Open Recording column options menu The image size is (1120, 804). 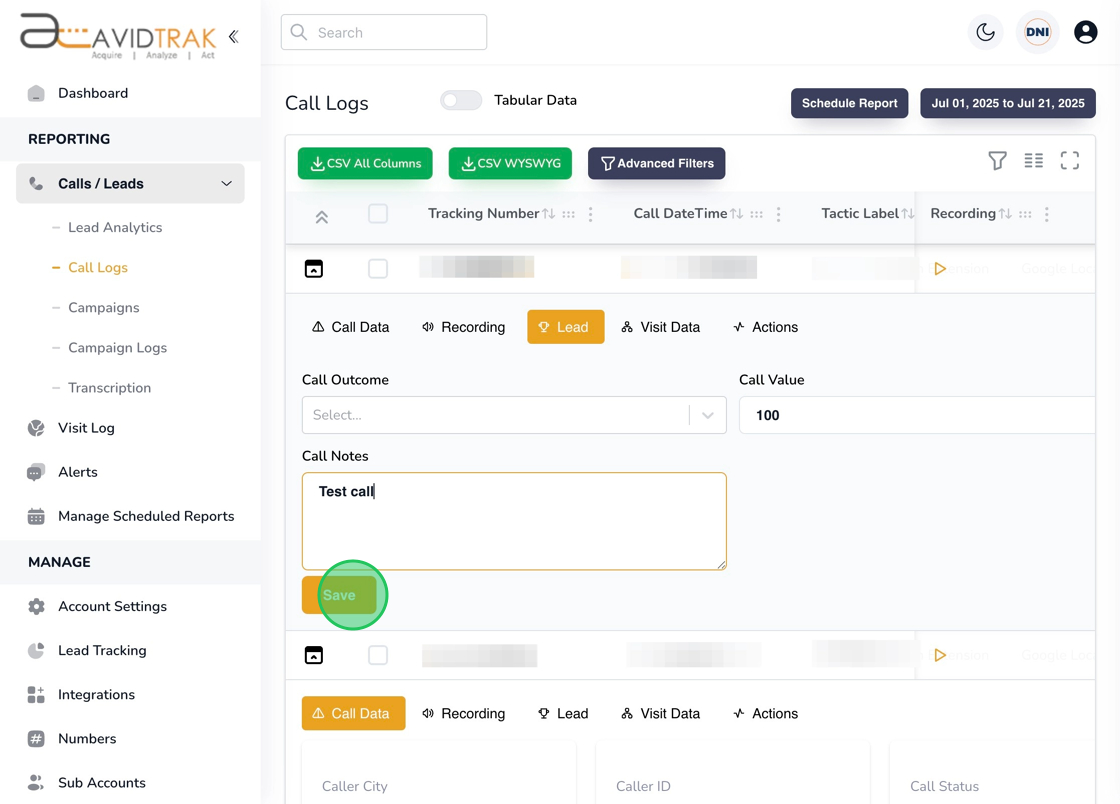coord(1046,214)
